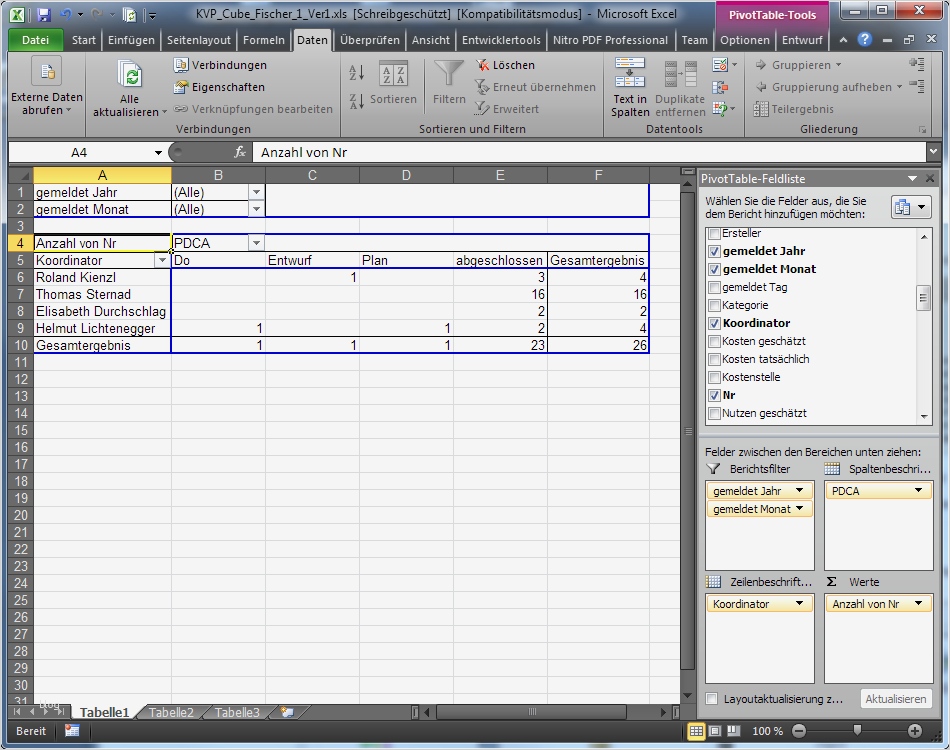Image resolution: width=950 pixels, height=750 pixels.
Task: Open Eigenschaften properties
Action: 219,87
